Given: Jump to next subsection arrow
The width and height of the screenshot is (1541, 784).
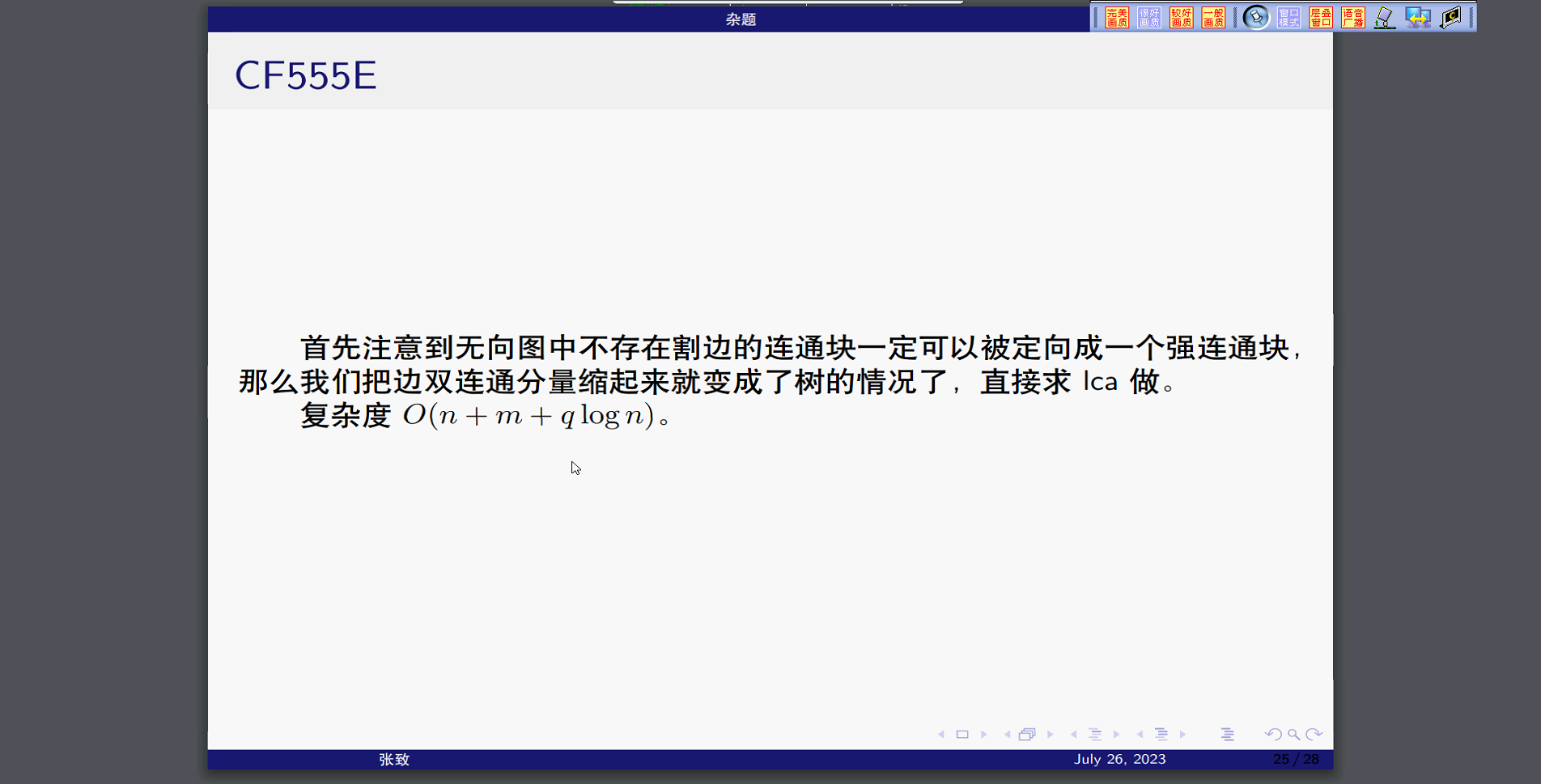Looking at the screenshot, I should click(1117, 735).
